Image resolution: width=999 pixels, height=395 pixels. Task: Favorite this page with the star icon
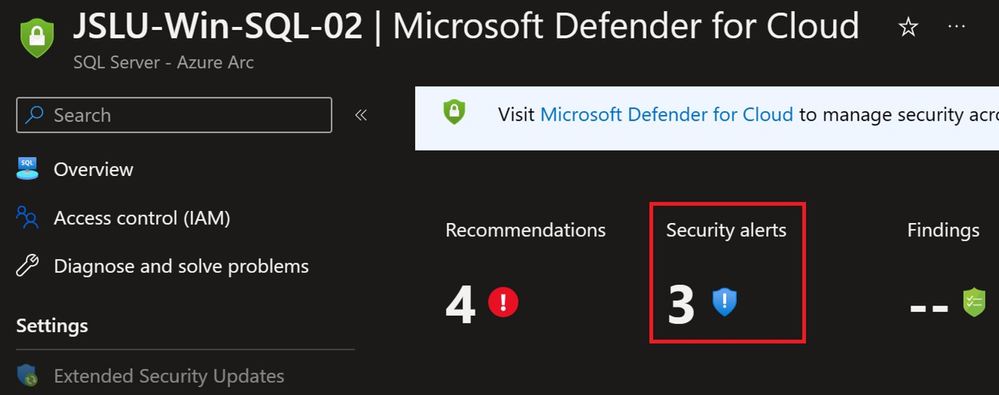907,27
